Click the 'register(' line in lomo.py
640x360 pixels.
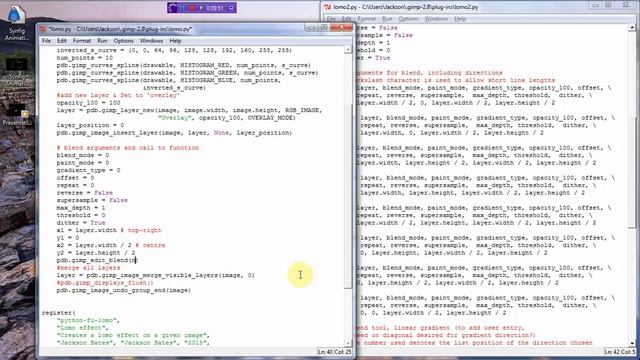(x=58, y=313)
